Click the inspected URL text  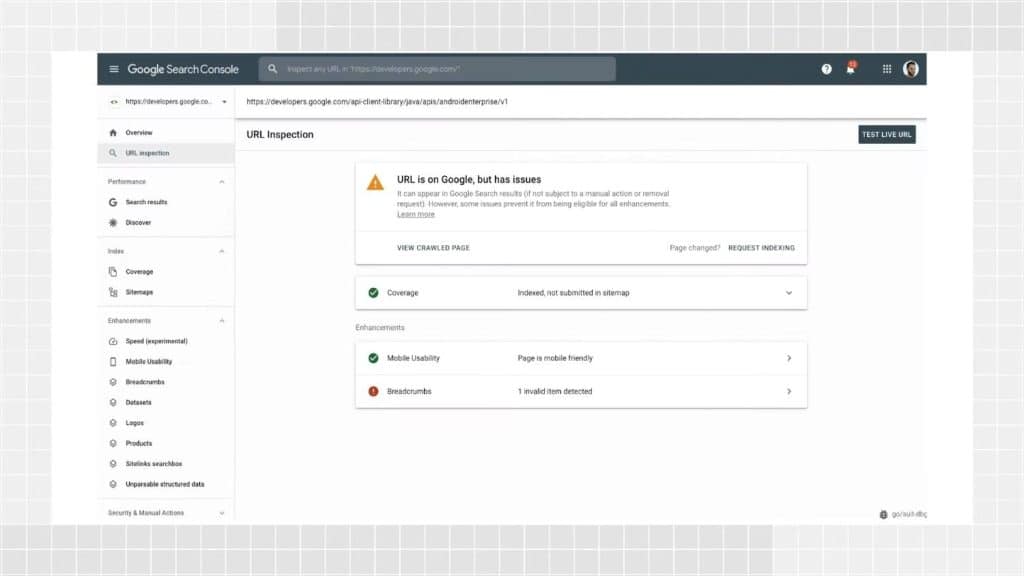377,102
